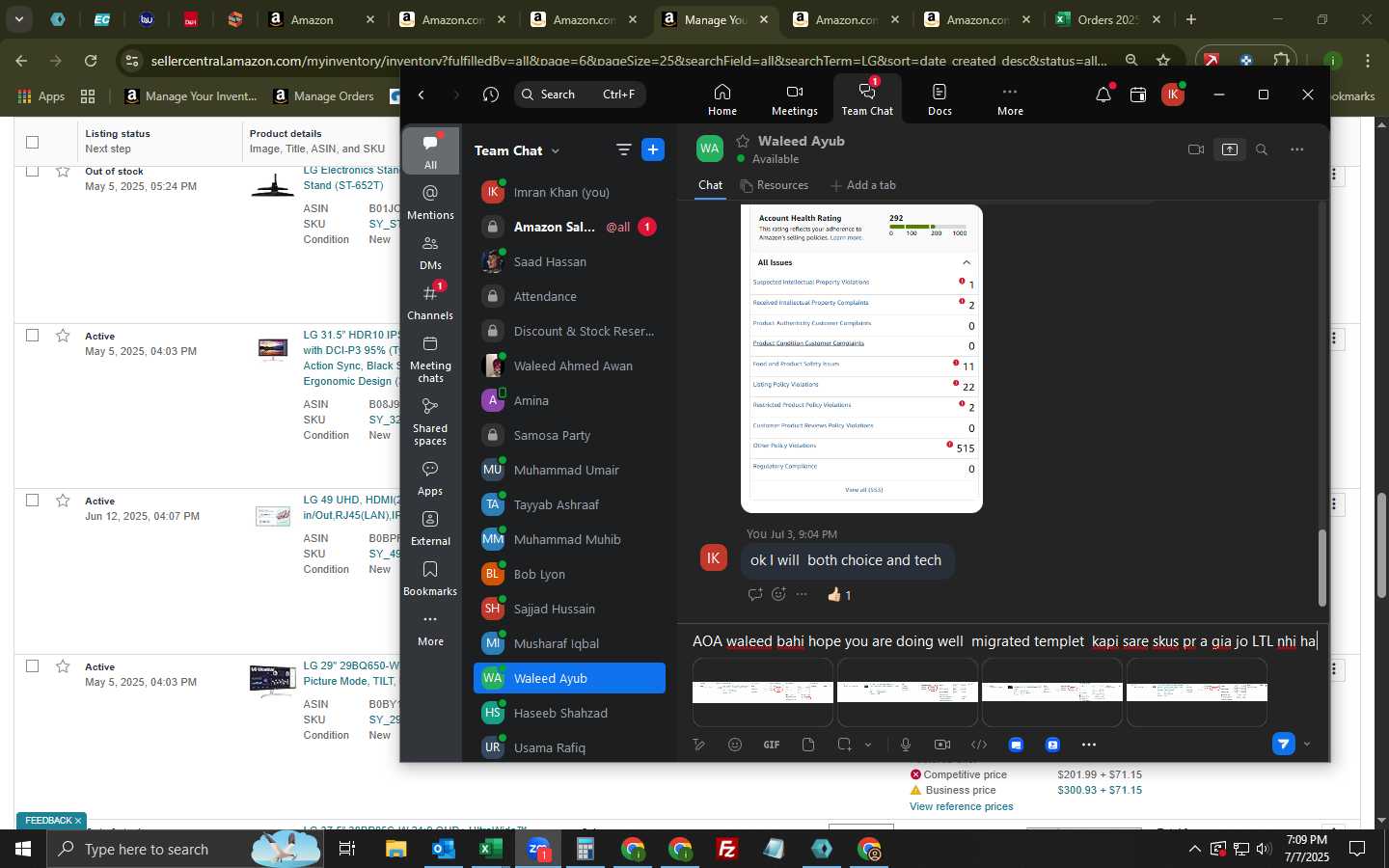Viewport: 1389px width, 868px height.
Task: Open Channels in Zoom sidebar
Action: (430, 303)
